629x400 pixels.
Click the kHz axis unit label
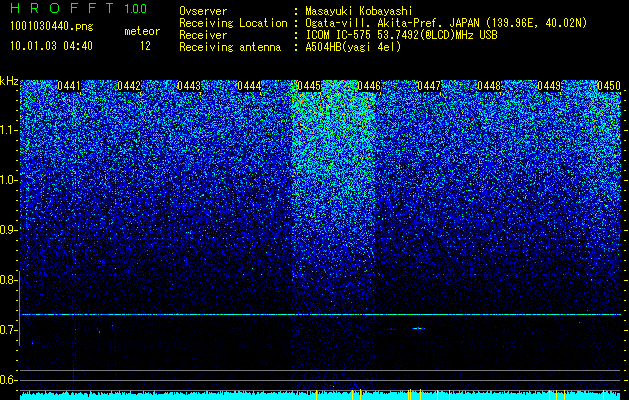(x=9, y=81)
